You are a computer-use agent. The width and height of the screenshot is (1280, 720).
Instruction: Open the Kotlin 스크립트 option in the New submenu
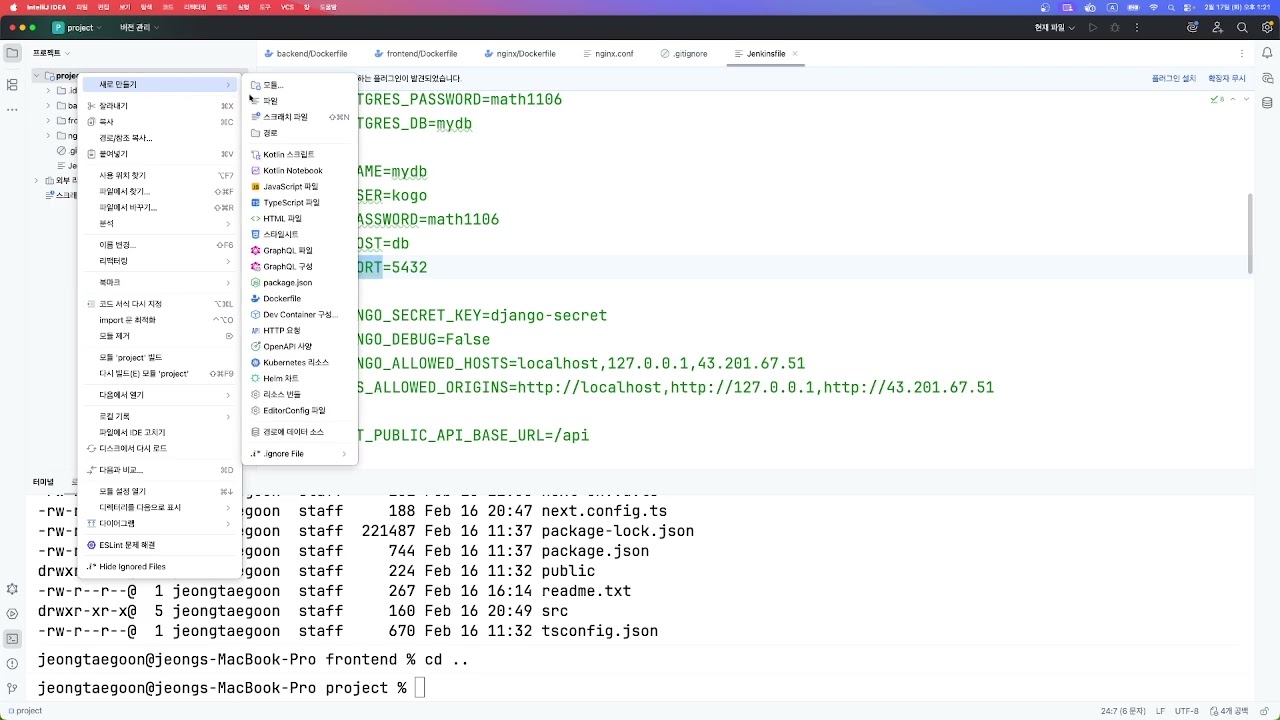(300, 154)
